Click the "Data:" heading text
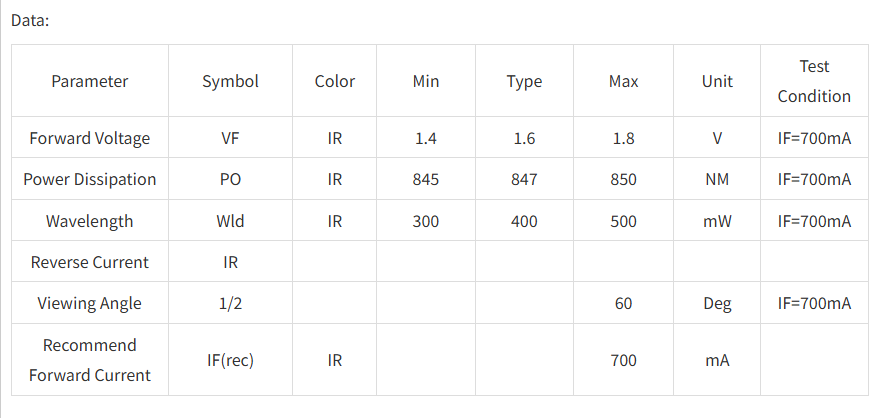Image resolution: width=878 pixels, height=418 pixels. point(30,20)
